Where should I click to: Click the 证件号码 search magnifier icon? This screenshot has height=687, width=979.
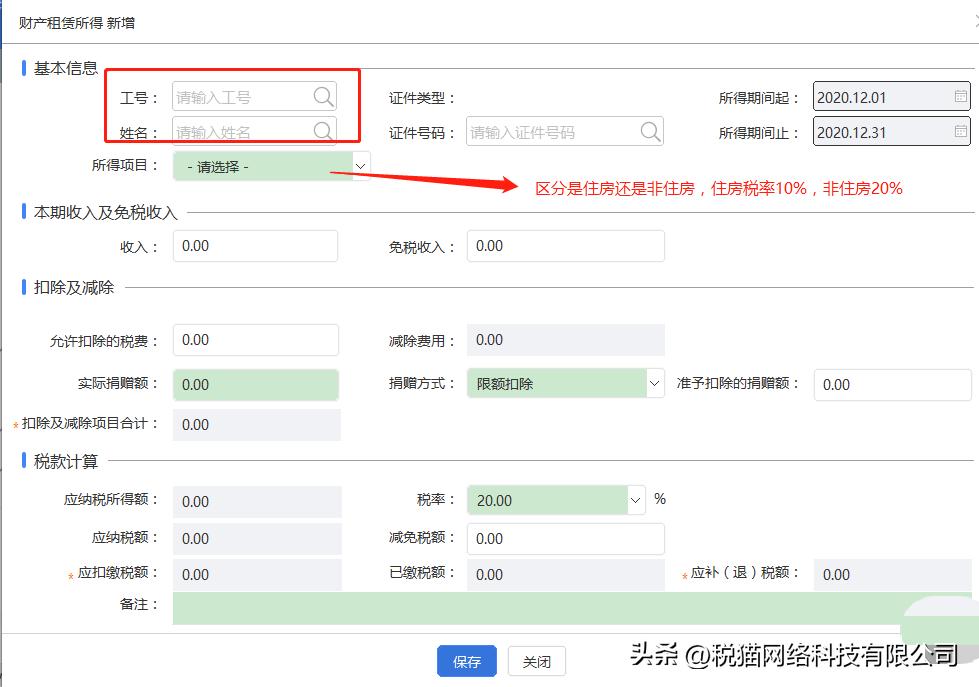[x=651, y=131]
